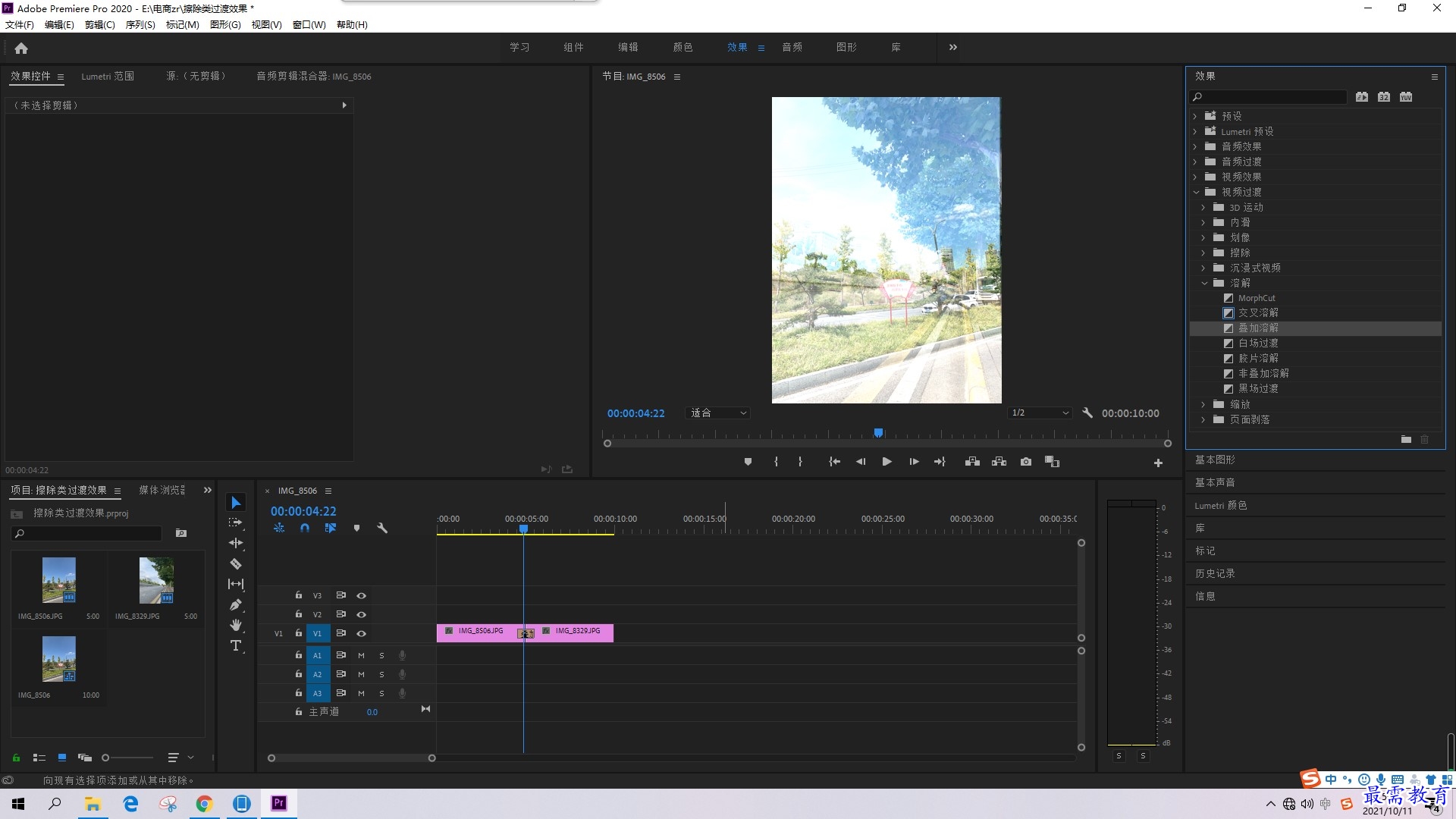This screenshot has width=1456, height=819.
Task: Select the Pen tool
Action: [x=236, y=604]
